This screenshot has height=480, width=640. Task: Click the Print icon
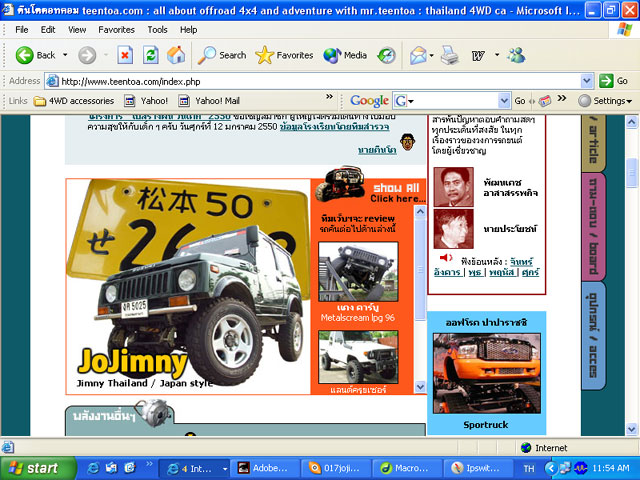450,55
